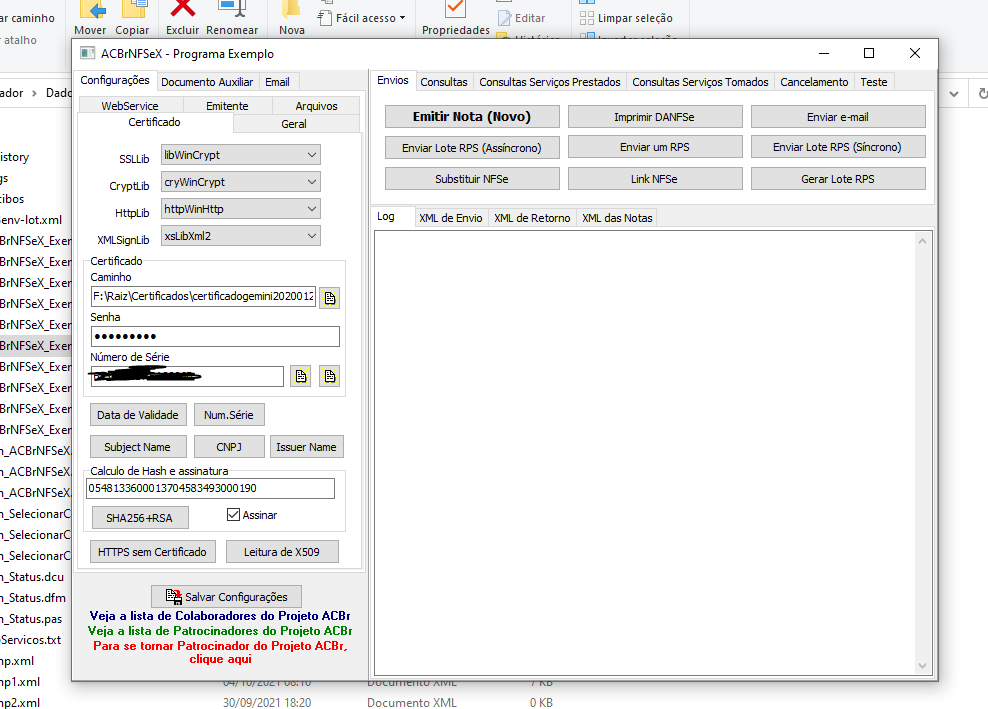The image size is (988, 709).
Task: Click Enviar Lote RPS (Síncrono)
Action: [x=838, y=147]
